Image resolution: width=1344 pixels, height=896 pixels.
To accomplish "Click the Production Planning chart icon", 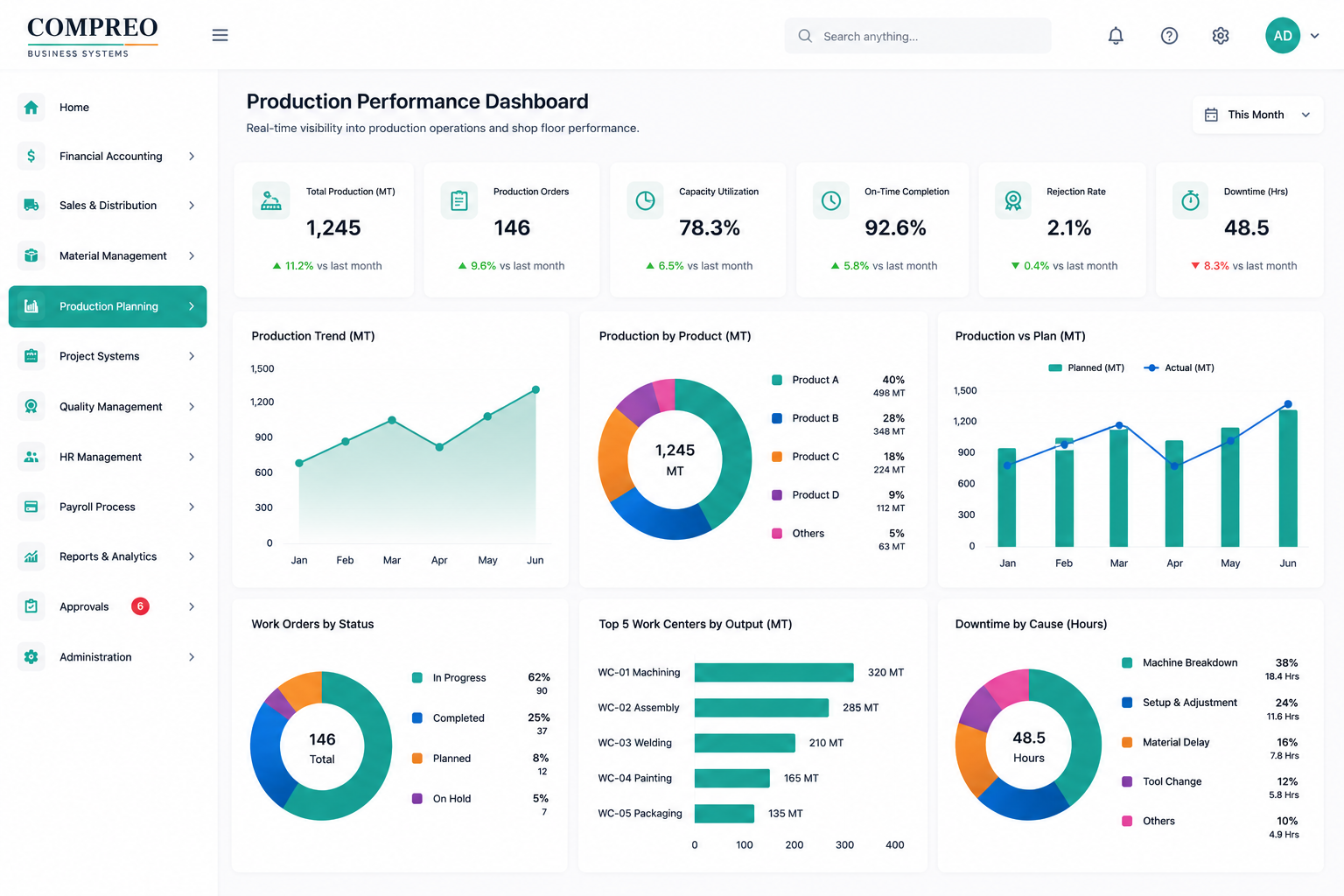I will click(x=31, y=306).
